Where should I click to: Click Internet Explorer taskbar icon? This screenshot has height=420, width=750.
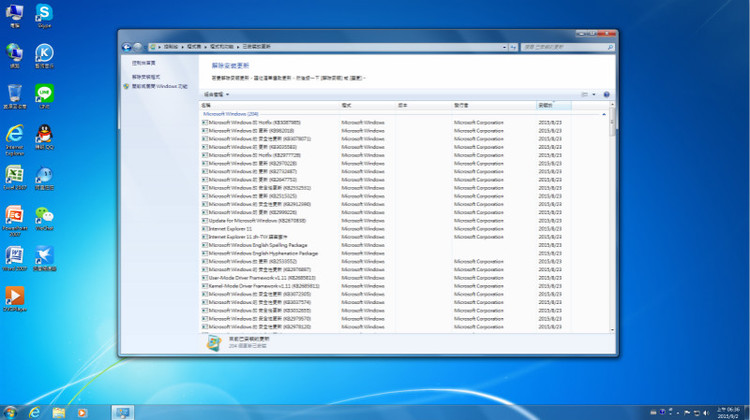pyautogui.click(x=35, y=411)
